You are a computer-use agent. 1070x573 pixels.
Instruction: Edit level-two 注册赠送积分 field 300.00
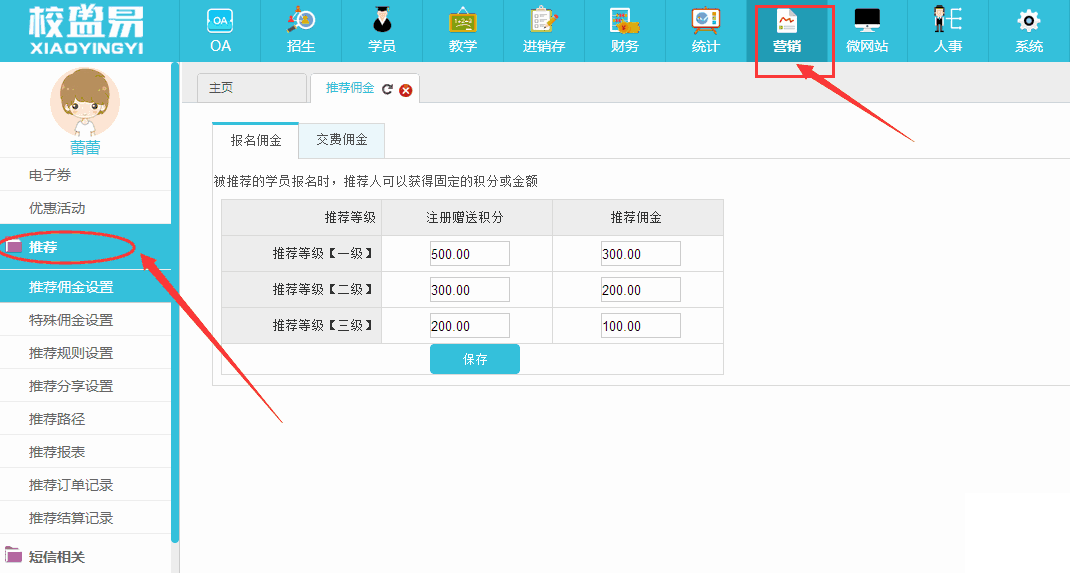tap(469, 290)
